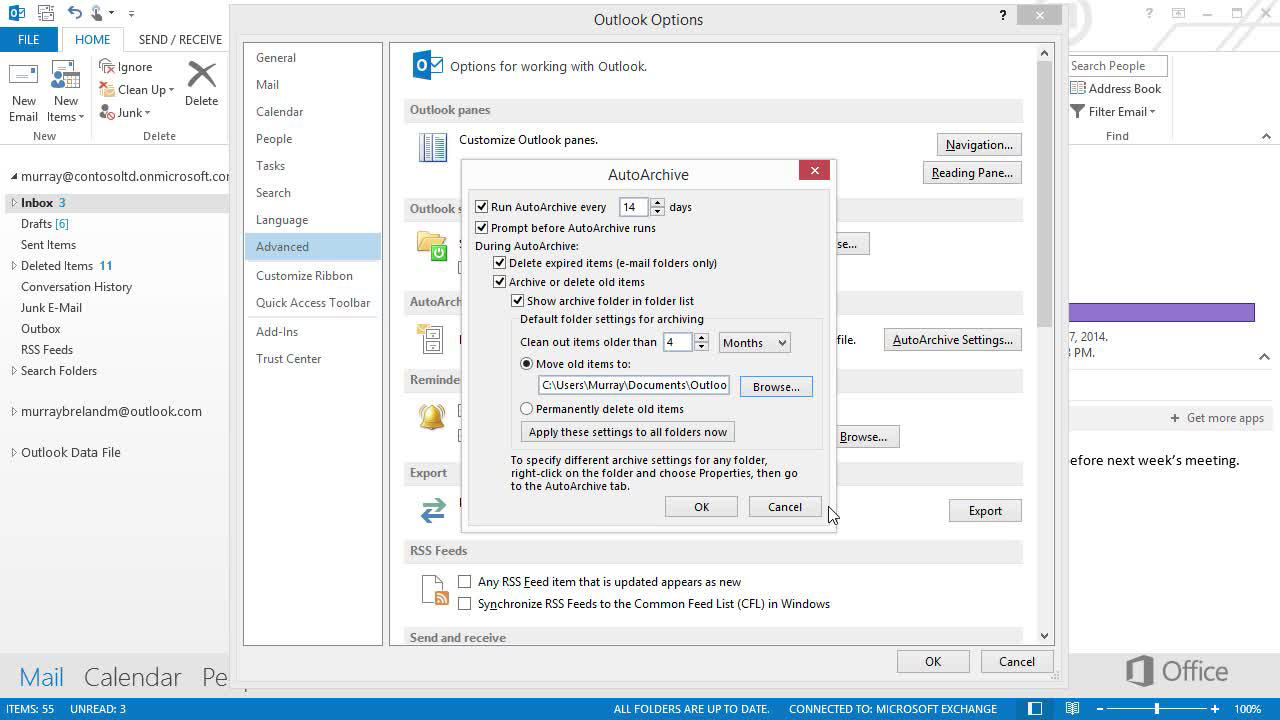Click the reading view icon in status bar
This screenshot has height=720, width=1280.
(x=1072, y=709)
